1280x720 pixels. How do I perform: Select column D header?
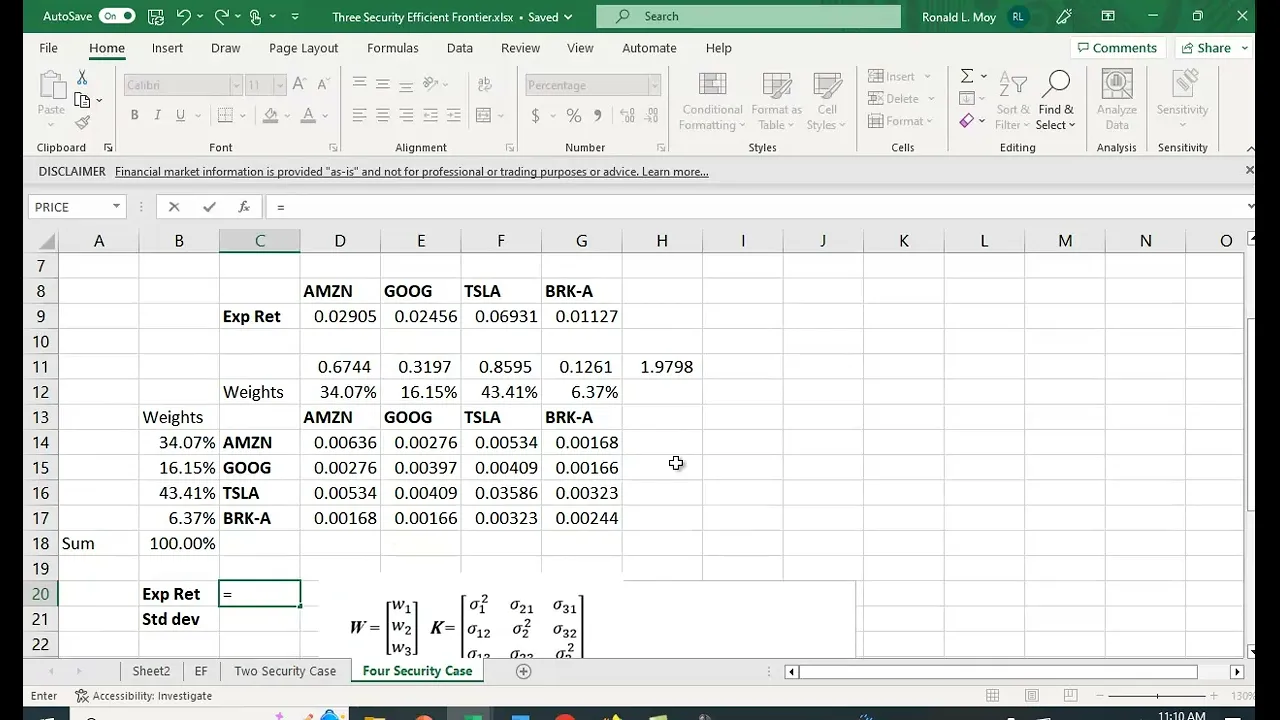[340, 241]
